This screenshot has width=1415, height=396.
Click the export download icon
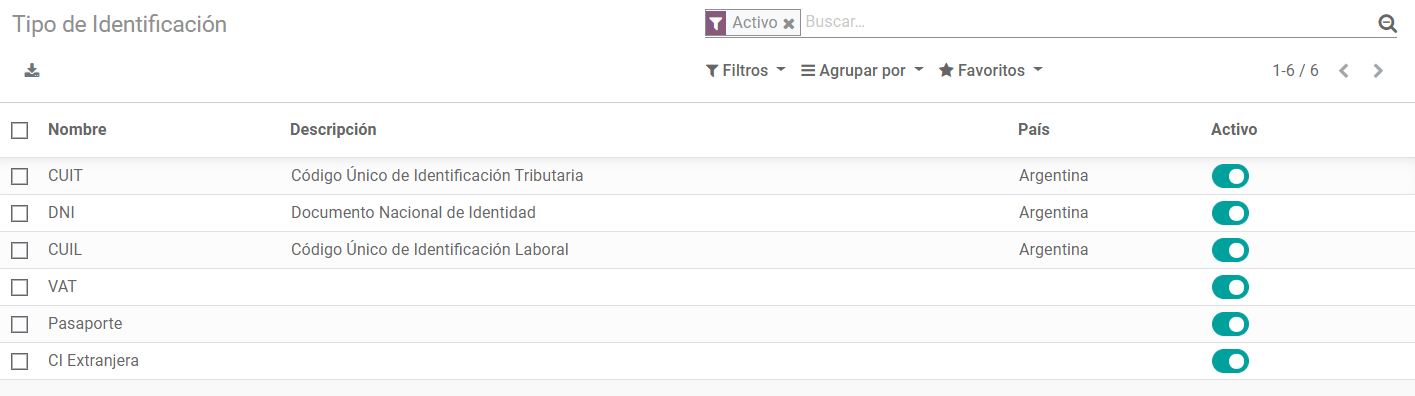pyautogui.click(x=32, y=71)
